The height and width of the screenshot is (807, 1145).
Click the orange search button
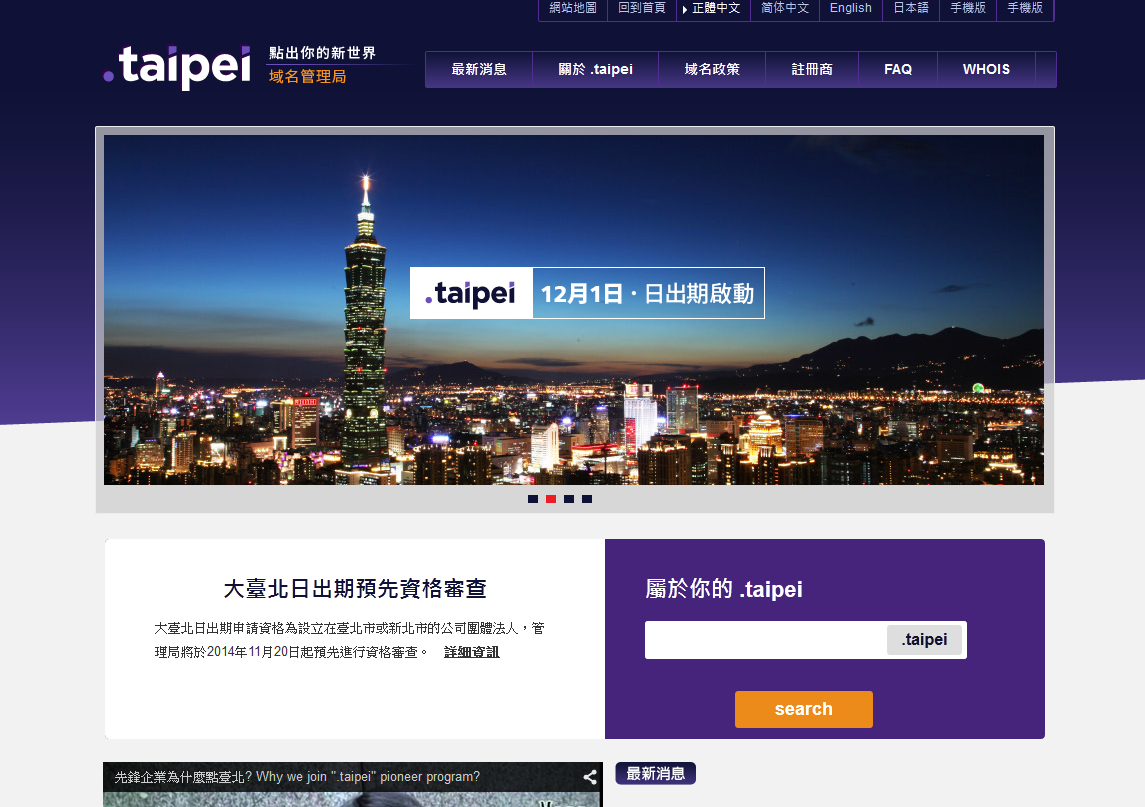pos(803,709)
